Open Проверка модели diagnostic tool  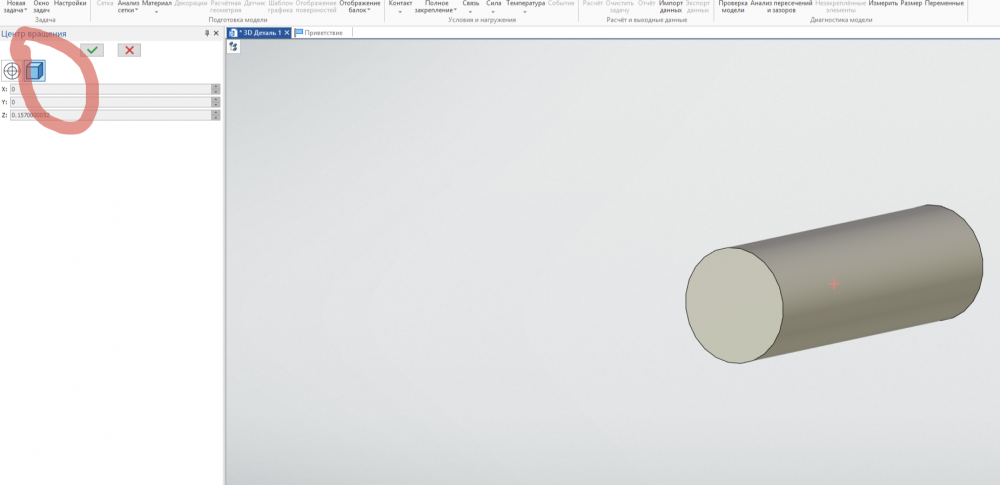pos(732,7)
